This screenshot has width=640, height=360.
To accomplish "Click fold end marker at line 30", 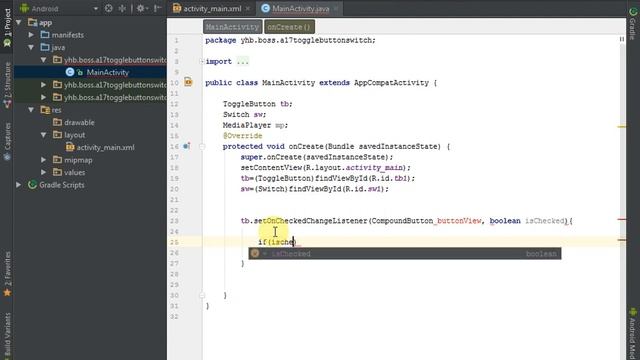I will [x=202, y=295].
